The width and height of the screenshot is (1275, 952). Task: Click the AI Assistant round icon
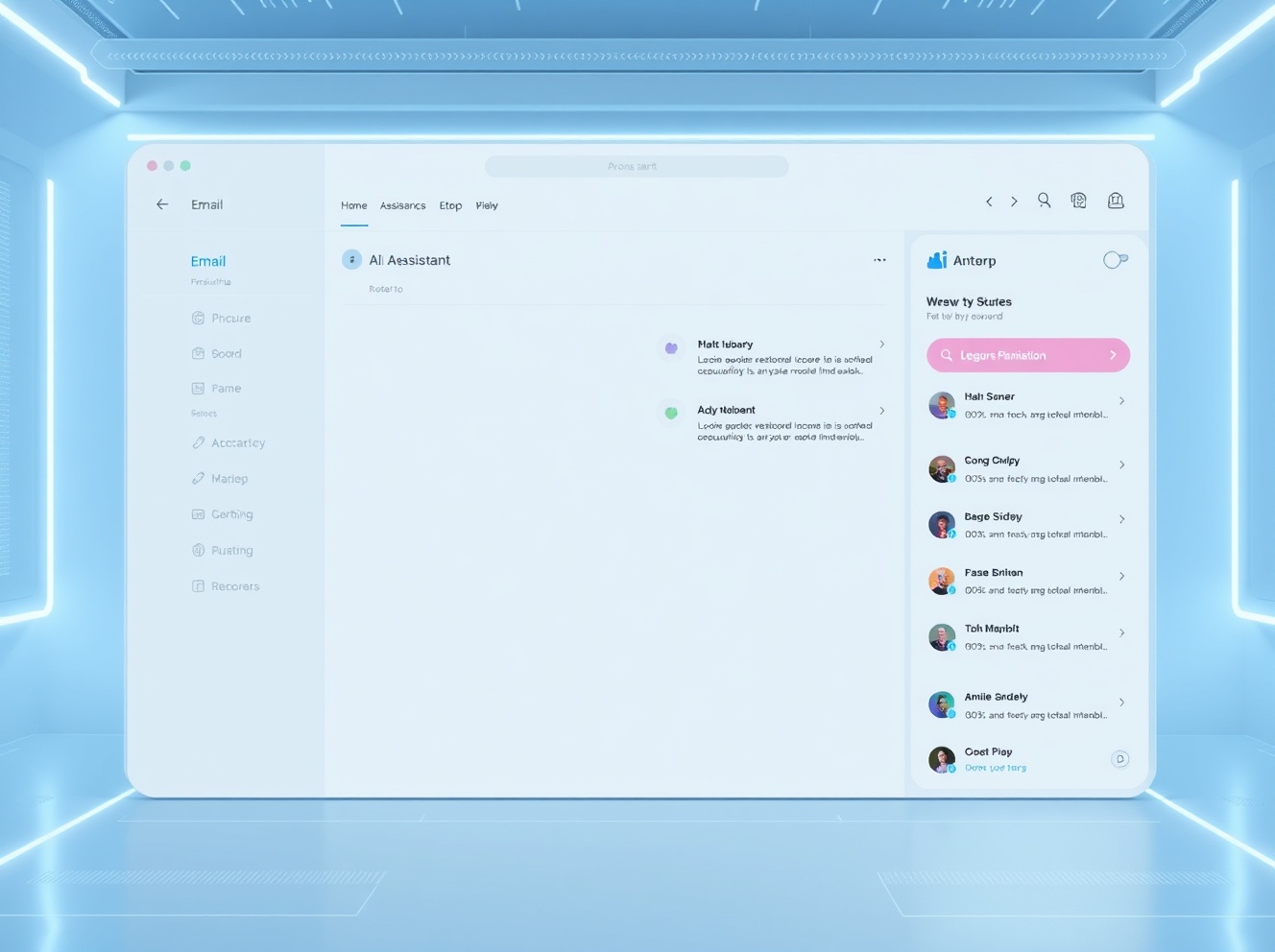click(352, 260)
